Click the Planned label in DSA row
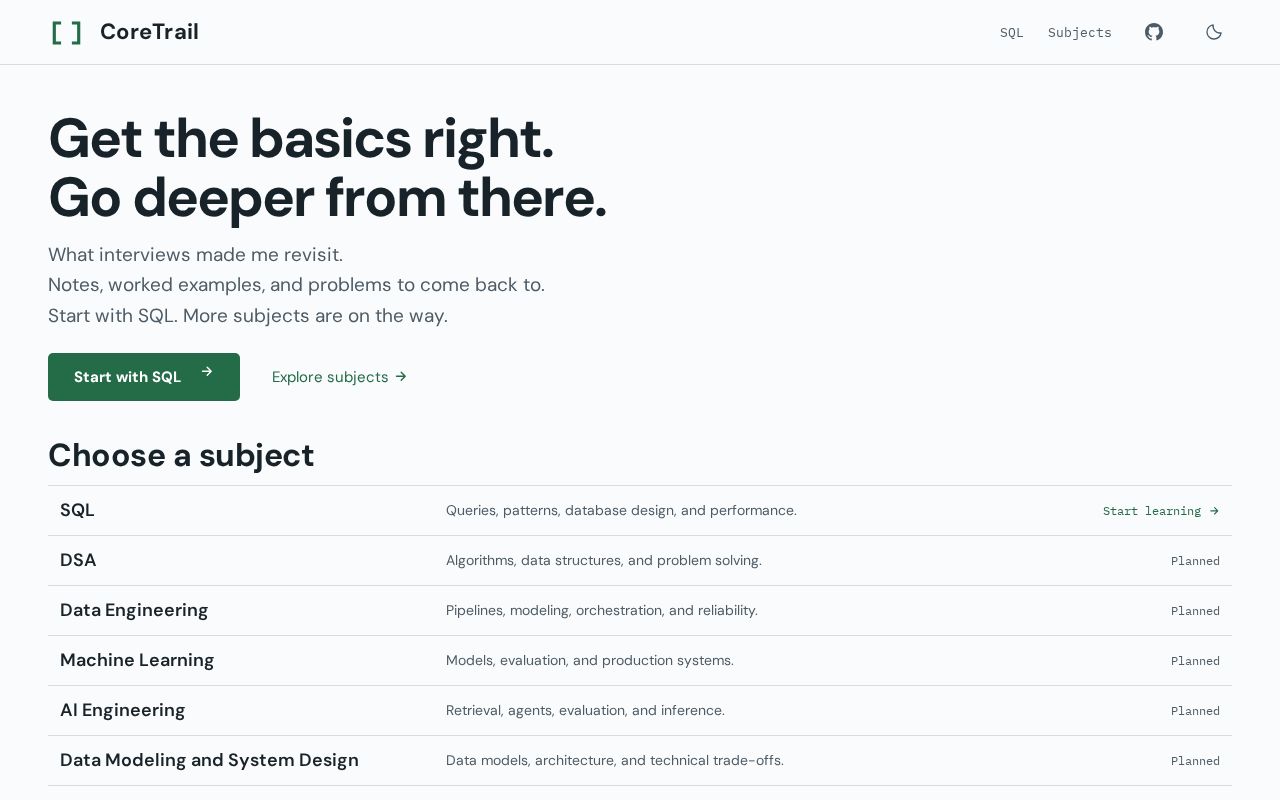This screenshot has height=800, width=1280. (x=1195, y=561)
